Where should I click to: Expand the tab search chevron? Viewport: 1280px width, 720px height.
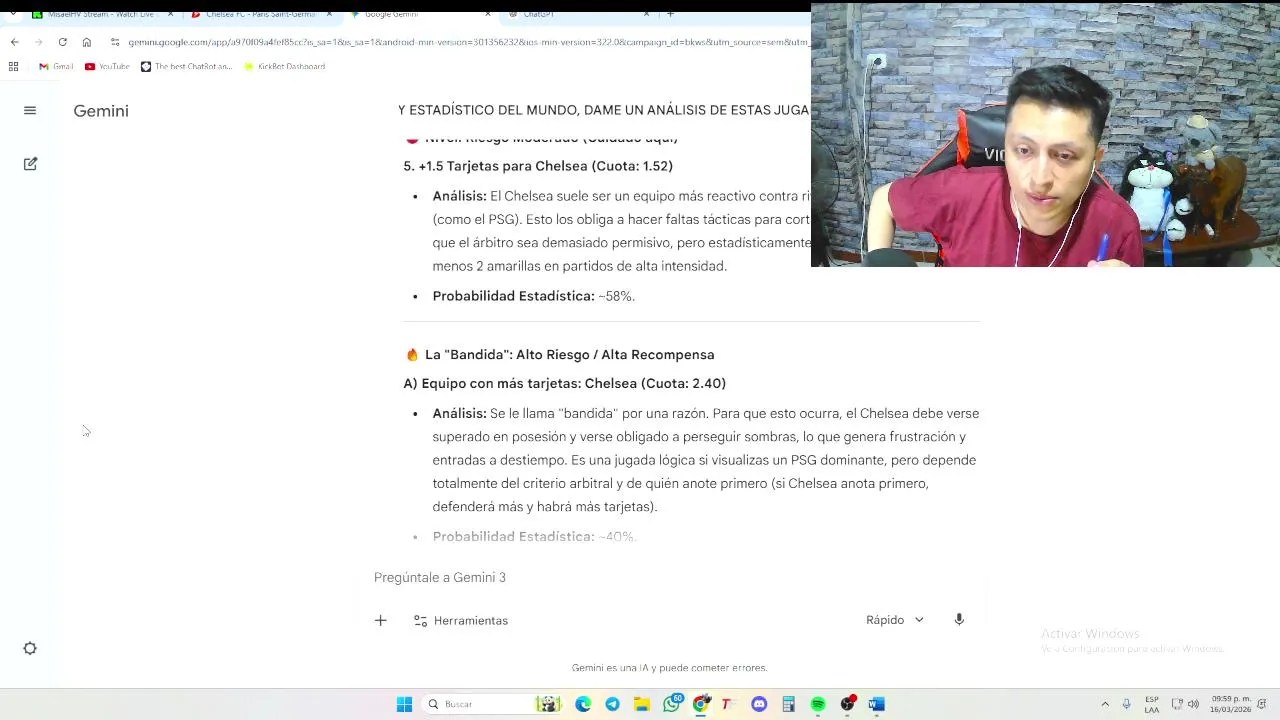point(13,15)
